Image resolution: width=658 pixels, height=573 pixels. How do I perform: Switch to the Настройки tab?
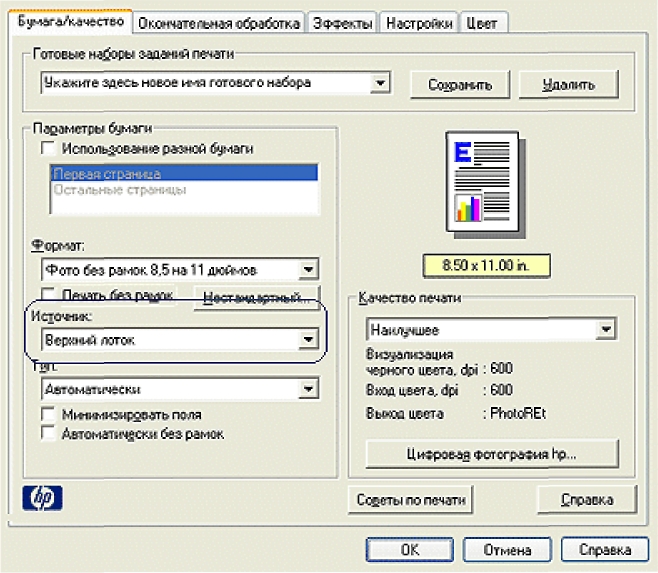coord(419,22)
